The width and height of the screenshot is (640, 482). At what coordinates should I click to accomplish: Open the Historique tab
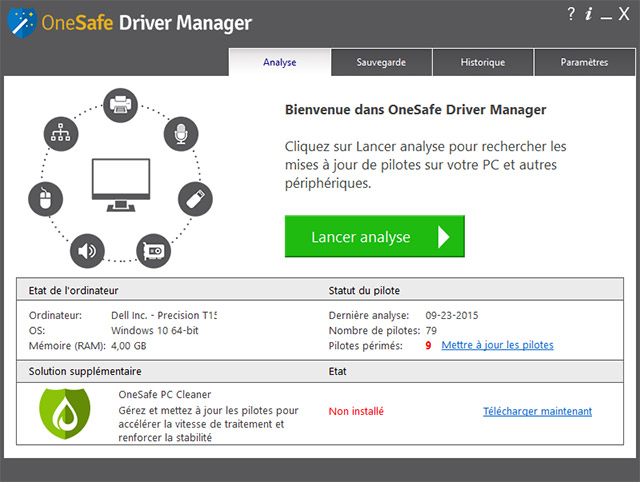point(483,62)
